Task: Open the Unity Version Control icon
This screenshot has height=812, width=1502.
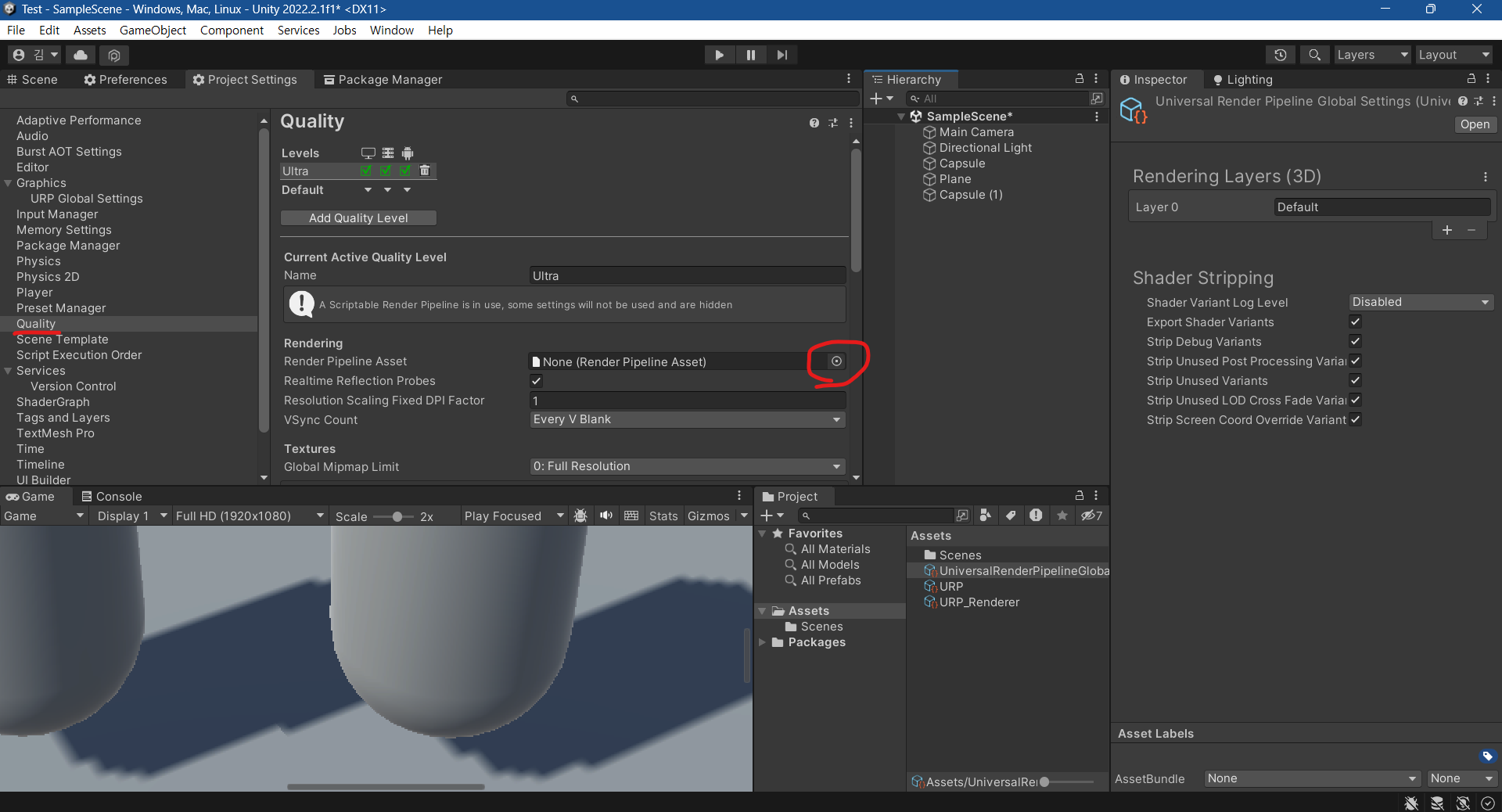Action: coord(114,55)
